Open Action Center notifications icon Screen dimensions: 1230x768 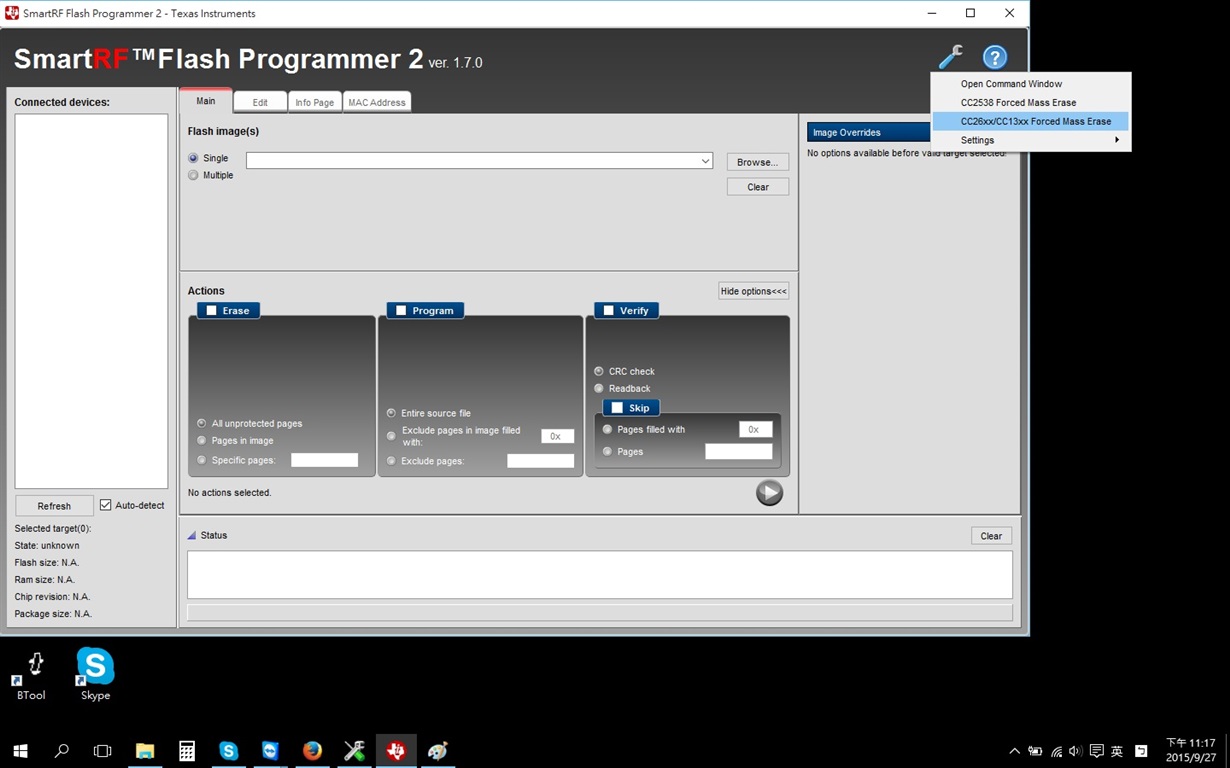click(x=1096, y=751)
